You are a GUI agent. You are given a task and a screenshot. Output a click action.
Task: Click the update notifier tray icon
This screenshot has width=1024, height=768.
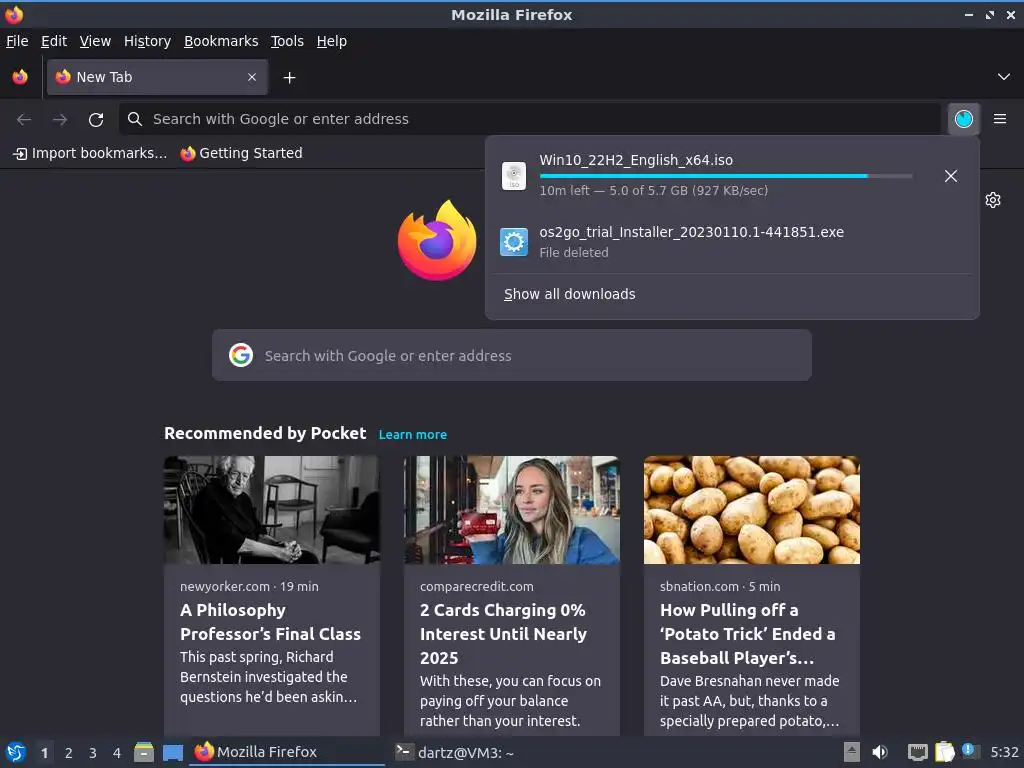tap(969, 752)
